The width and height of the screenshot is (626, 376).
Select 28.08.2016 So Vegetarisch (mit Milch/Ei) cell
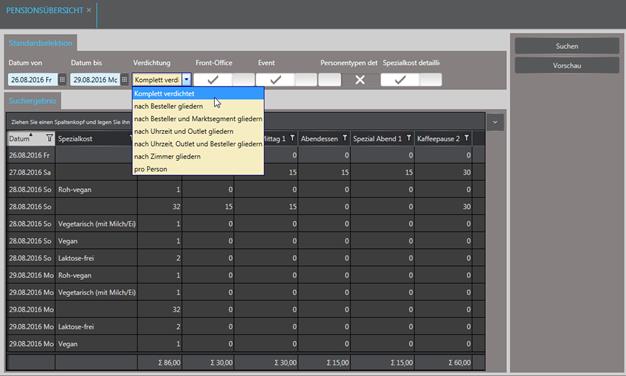click(96, 224)
